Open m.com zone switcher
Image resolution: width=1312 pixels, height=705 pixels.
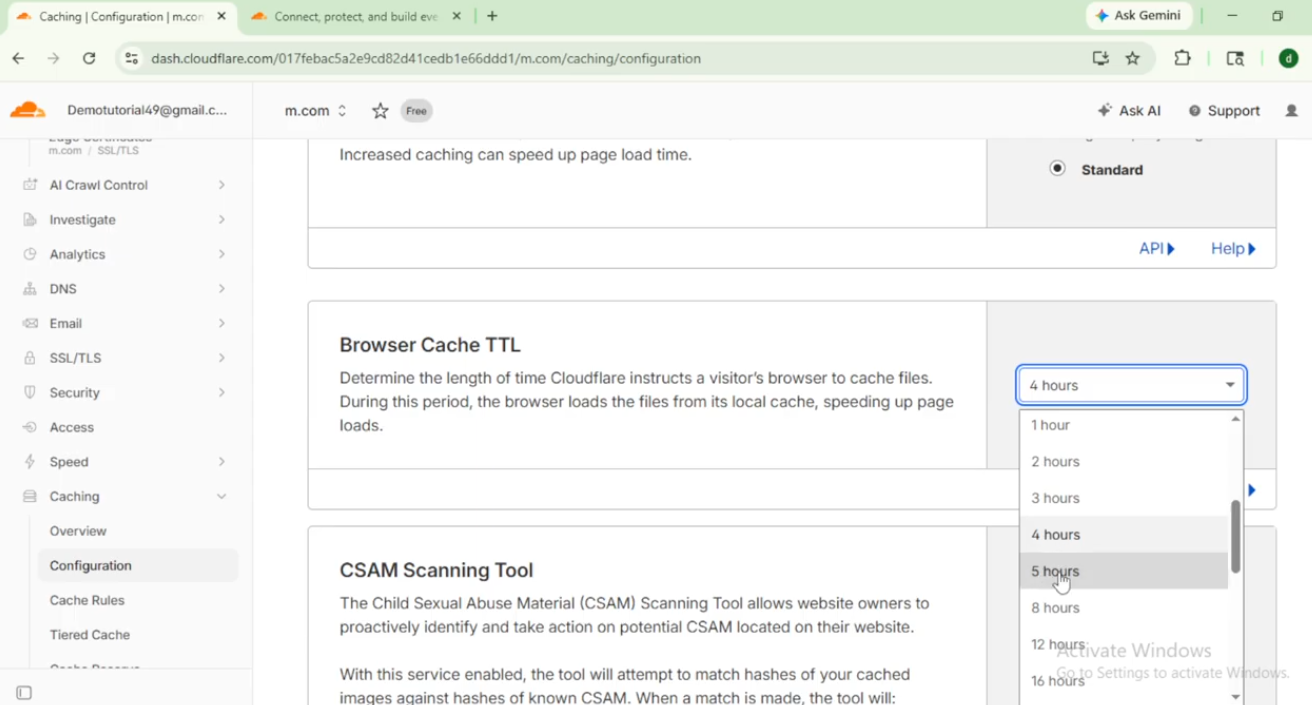316,111
